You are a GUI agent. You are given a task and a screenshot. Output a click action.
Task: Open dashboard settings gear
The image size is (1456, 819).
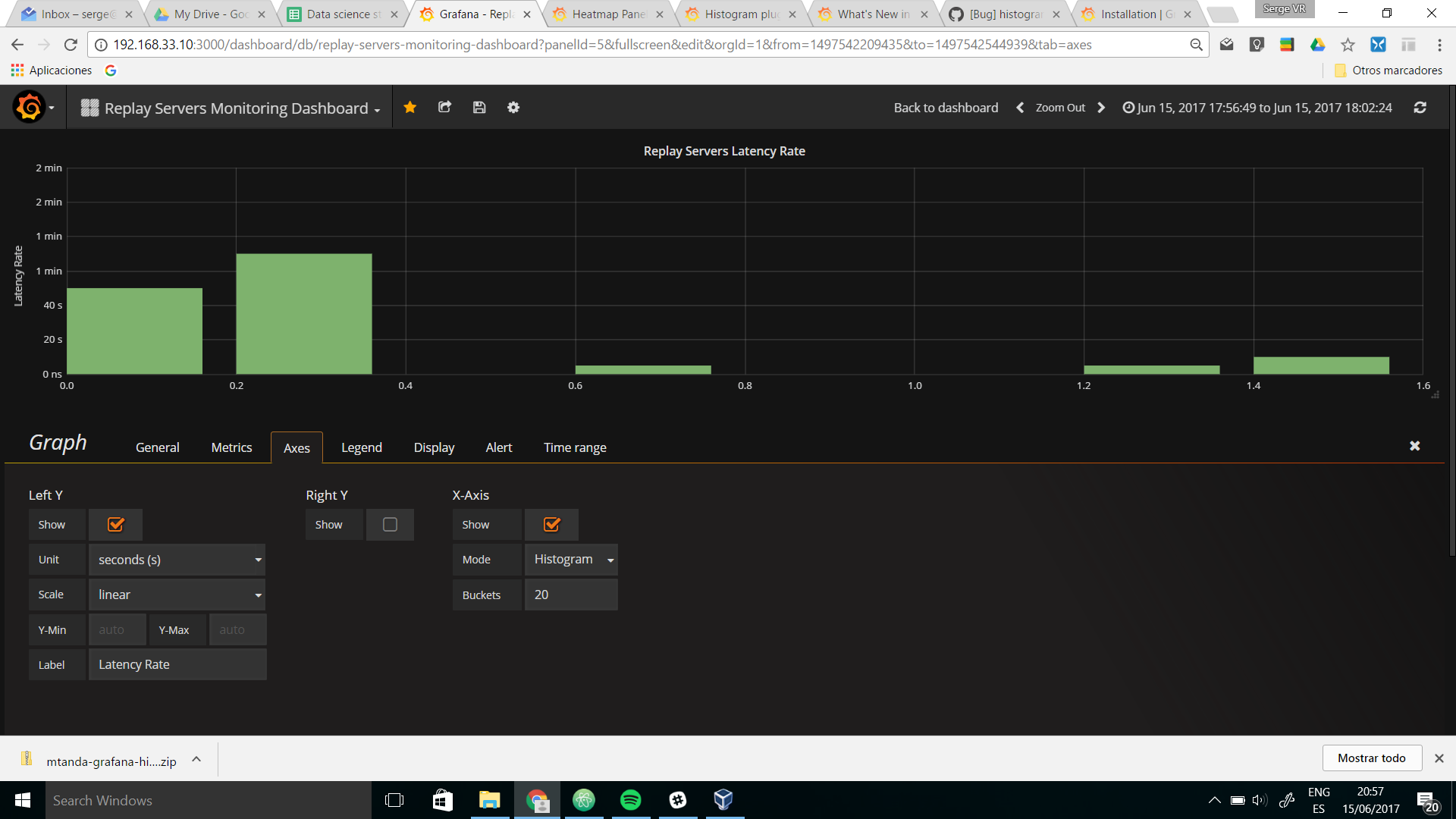coord(513,107)
